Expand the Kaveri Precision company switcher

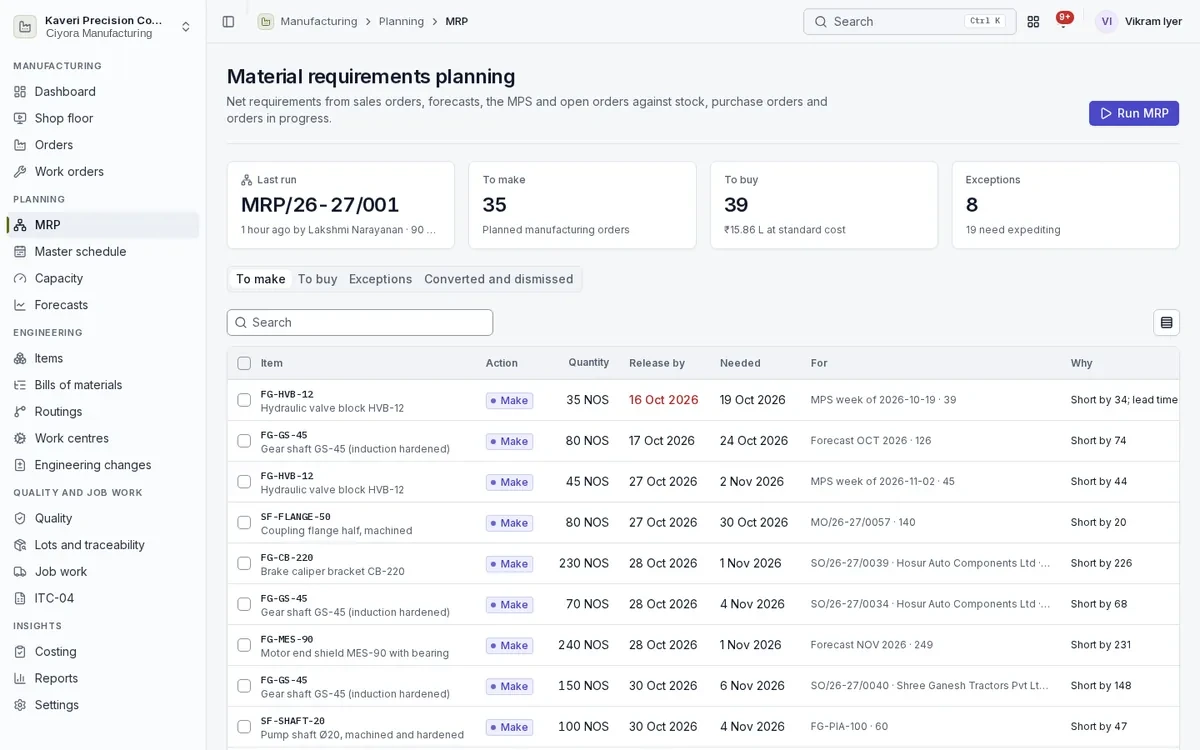pyautogui.click(x=103, y=26)
